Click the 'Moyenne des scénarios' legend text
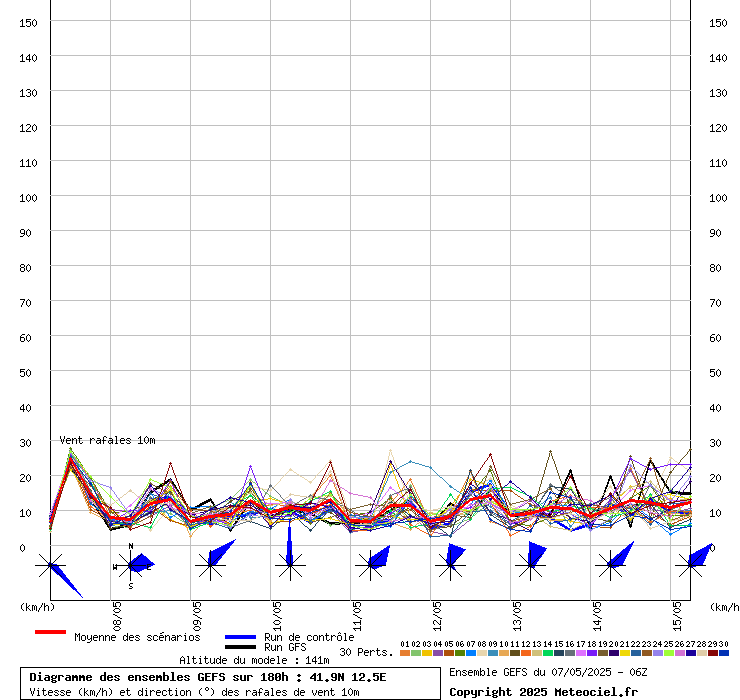Viewport: 740px width, 700px height. (x=137, y=637)
